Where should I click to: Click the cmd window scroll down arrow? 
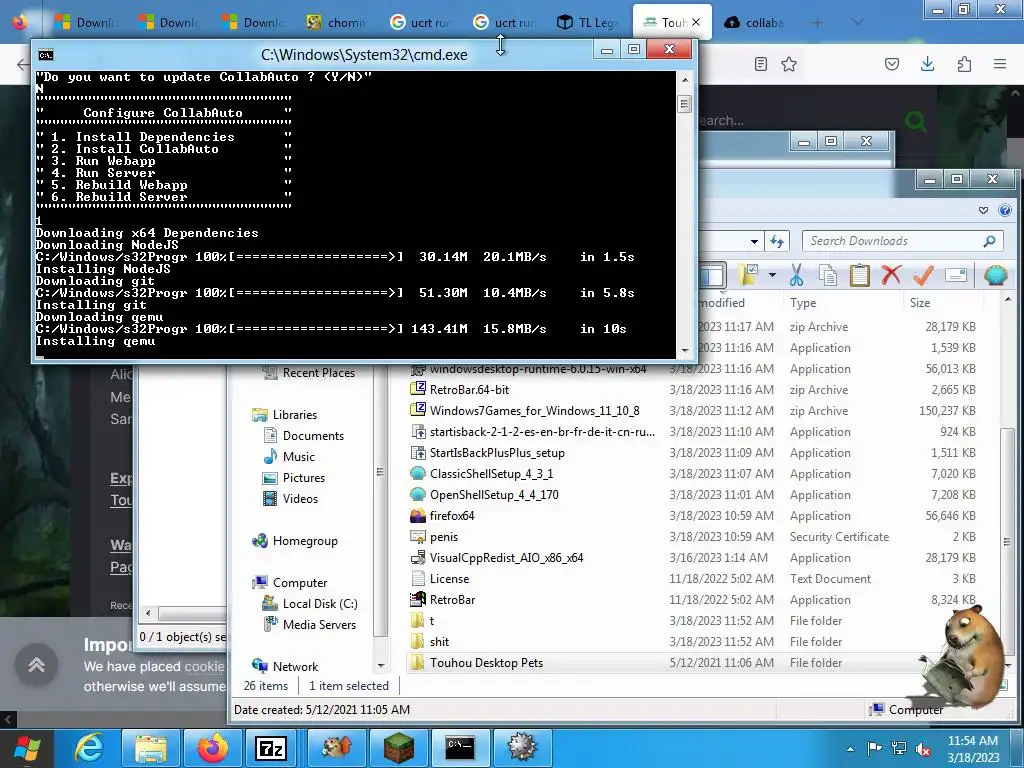684,351
